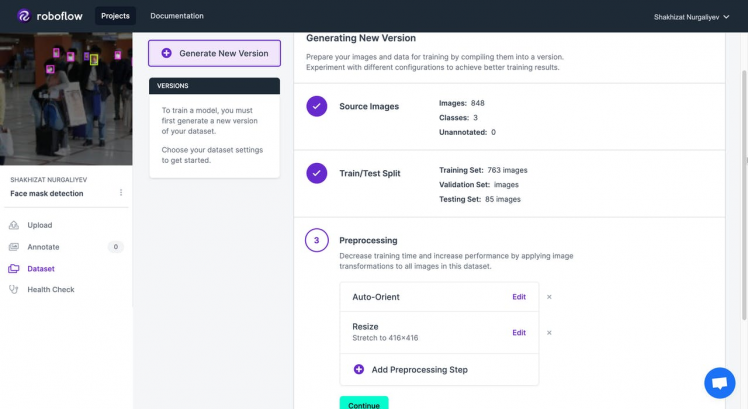Go to the Dataset section
The image size is (748, 409).
click(40, 268)
